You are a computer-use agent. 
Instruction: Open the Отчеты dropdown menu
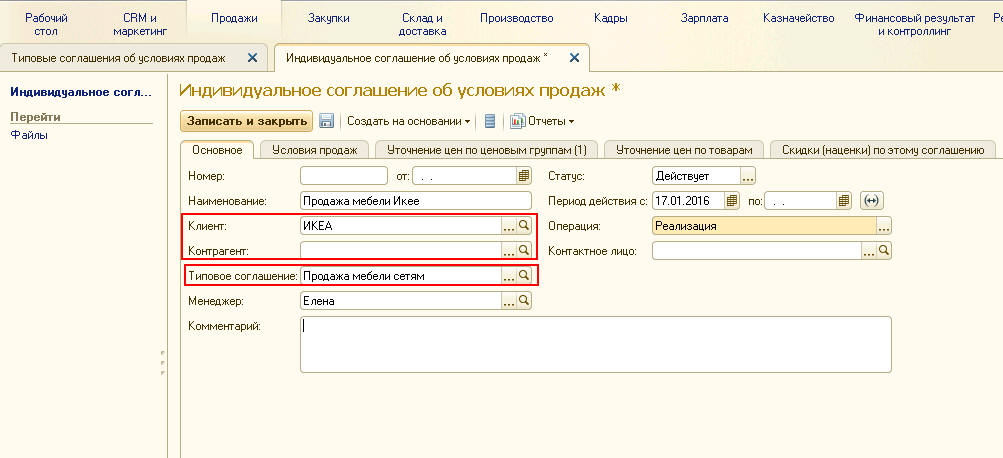coord(545,121)
